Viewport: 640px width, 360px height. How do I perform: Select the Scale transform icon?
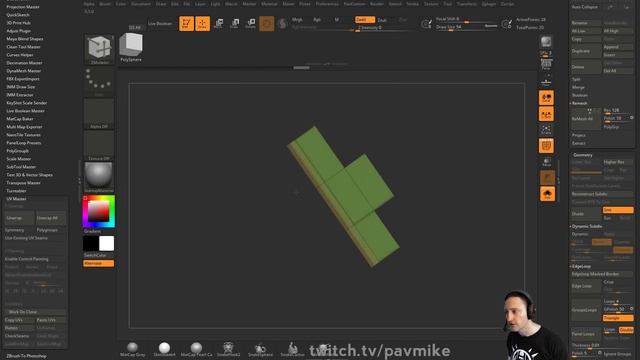coord(235,23)
